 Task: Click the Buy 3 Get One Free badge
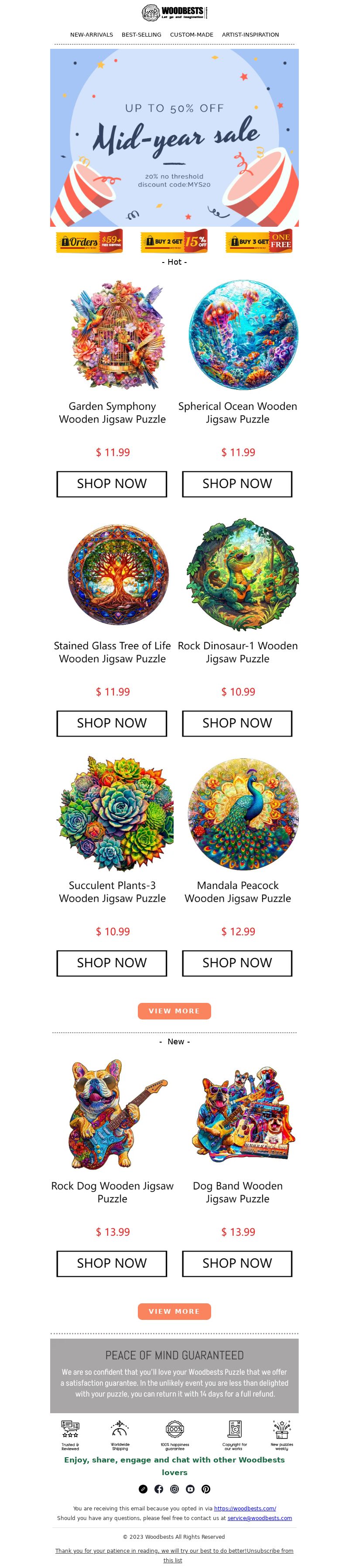tap(259, 241)
